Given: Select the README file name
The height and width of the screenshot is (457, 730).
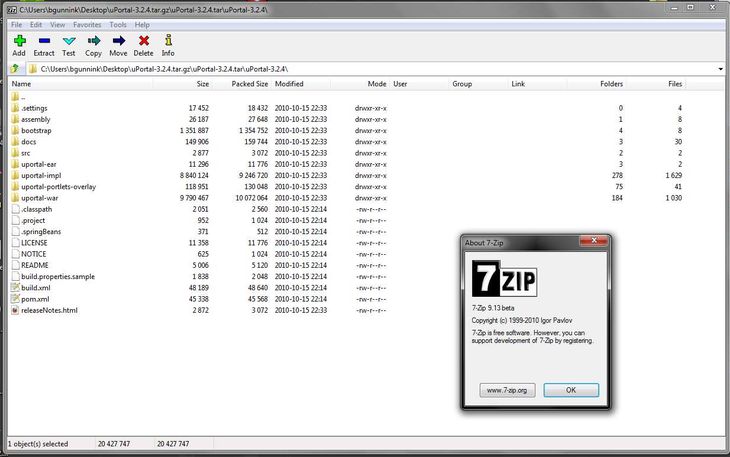Looking at the screenshot, I should point(34,265).
